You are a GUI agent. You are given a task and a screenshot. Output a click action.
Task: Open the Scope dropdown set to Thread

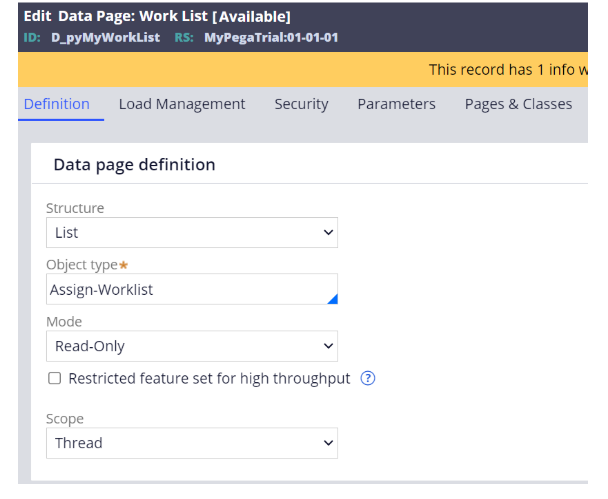tap(191, 443)
